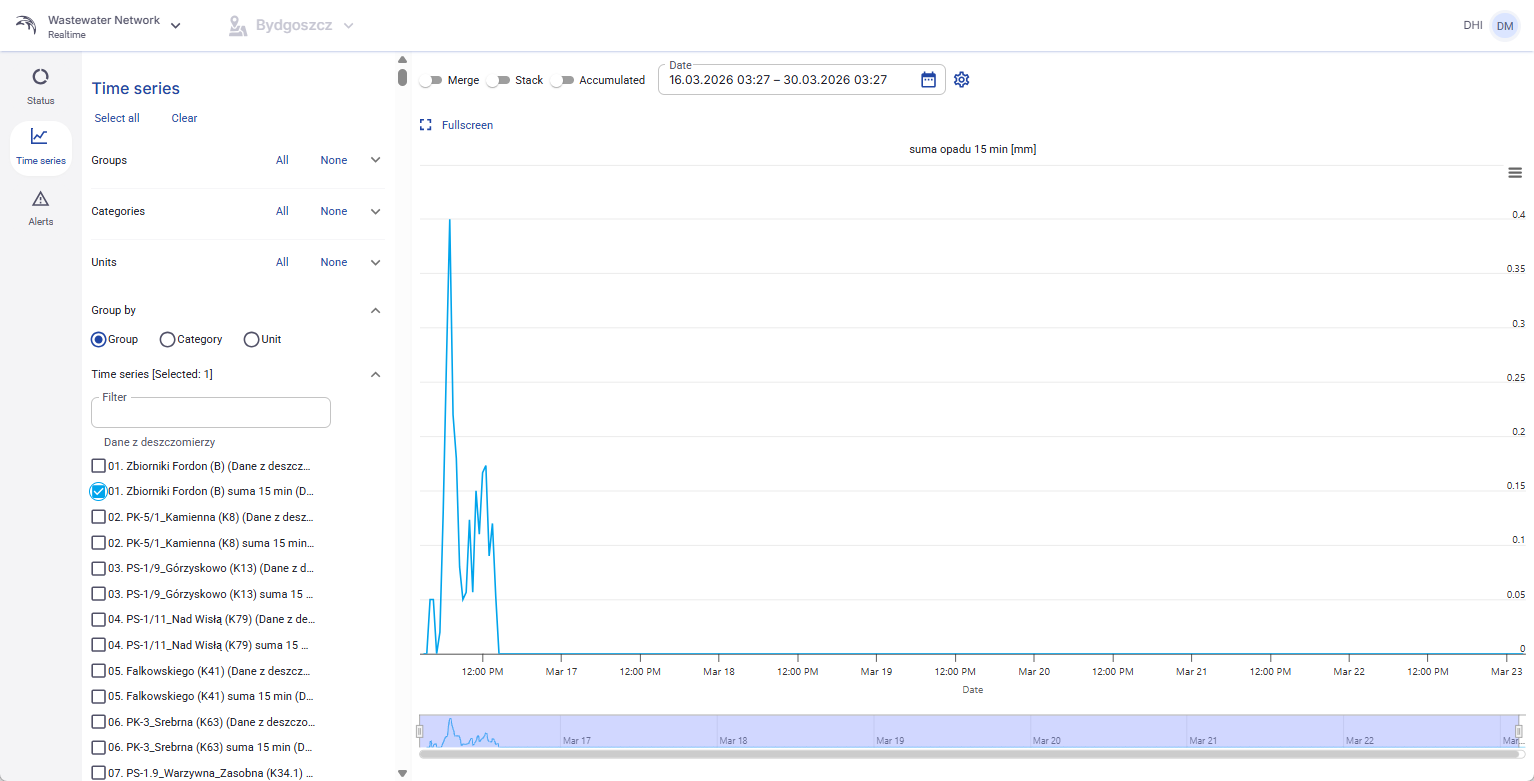This screenshot has height=781, width=1534.
Task: Check 06. PK-3_Srebrna (K63) suma 15 min box
Action: [98, 747]
